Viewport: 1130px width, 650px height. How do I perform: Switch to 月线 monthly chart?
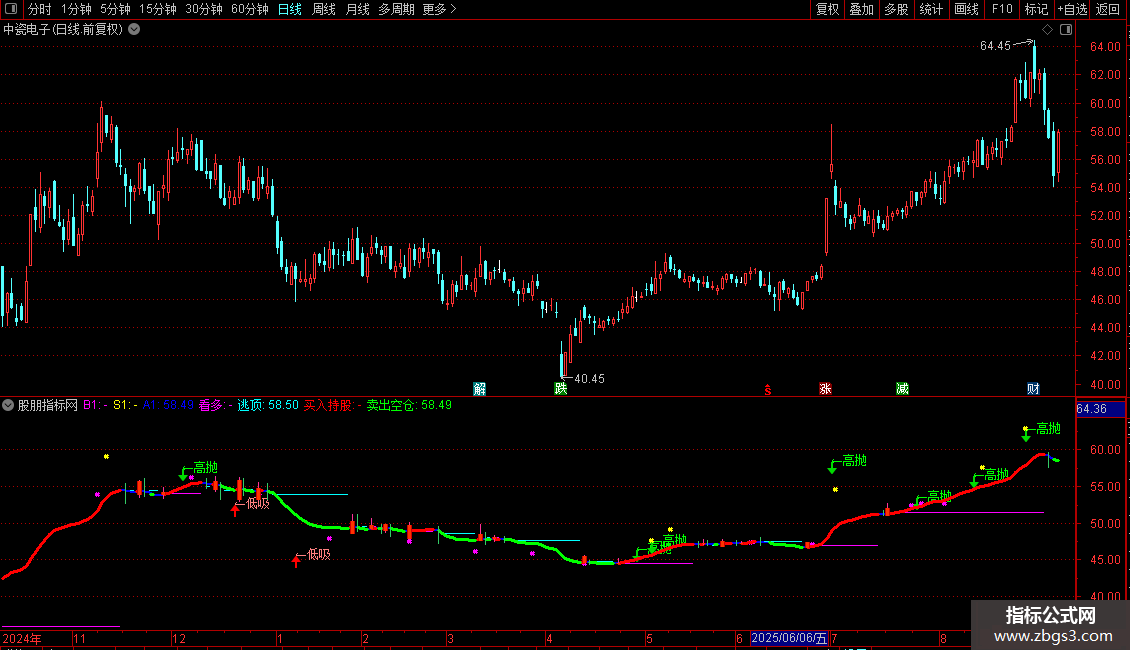click(x=357, y=9)
